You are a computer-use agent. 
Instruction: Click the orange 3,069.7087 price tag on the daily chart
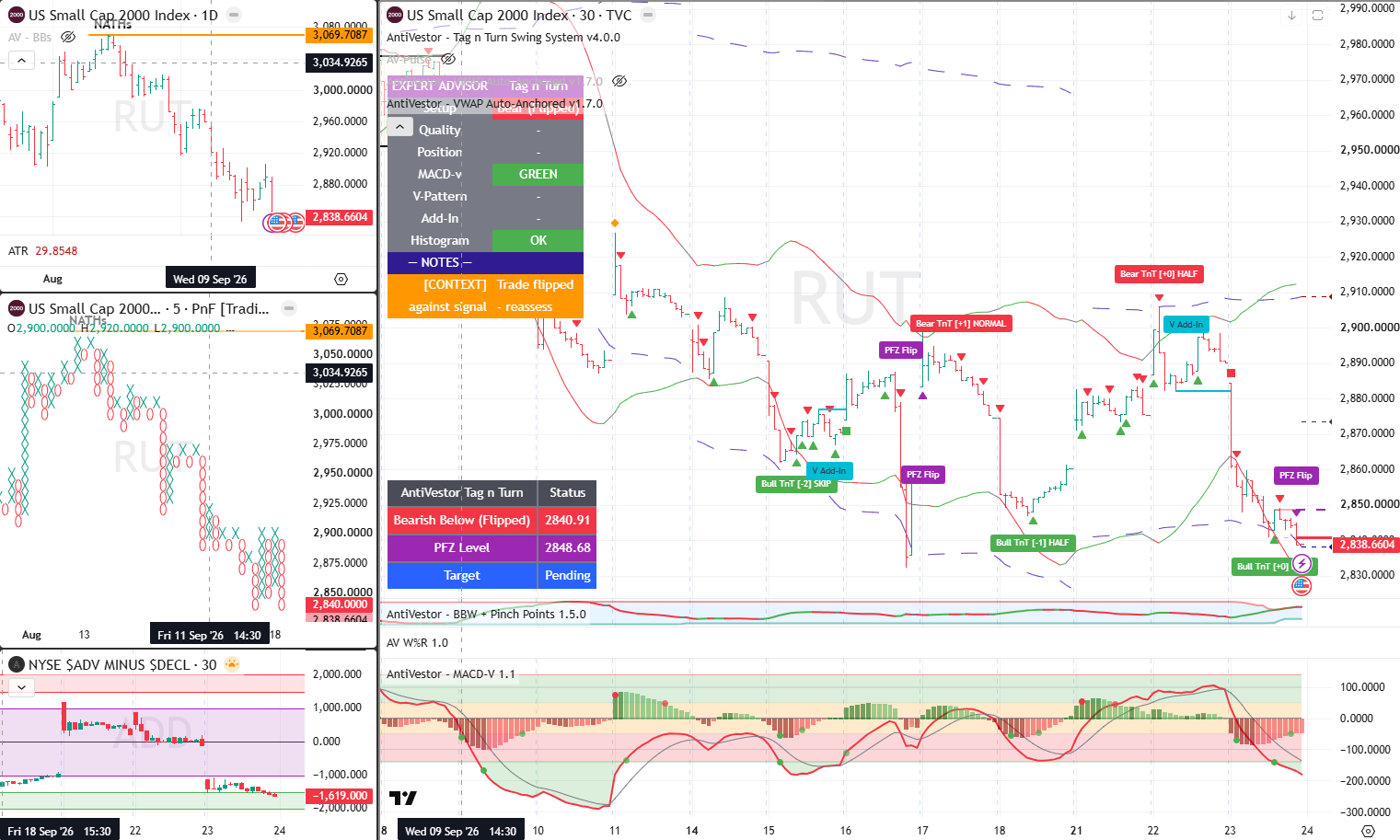340,35
